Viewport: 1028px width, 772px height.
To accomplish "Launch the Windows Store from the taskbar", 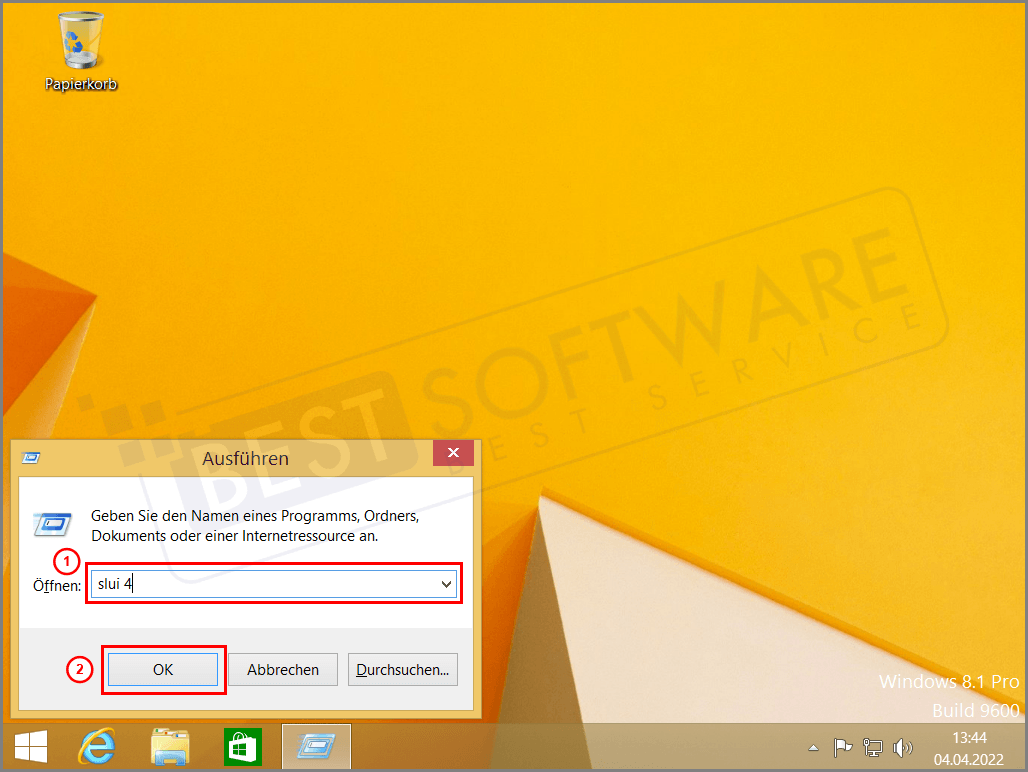I will (242, 747).
